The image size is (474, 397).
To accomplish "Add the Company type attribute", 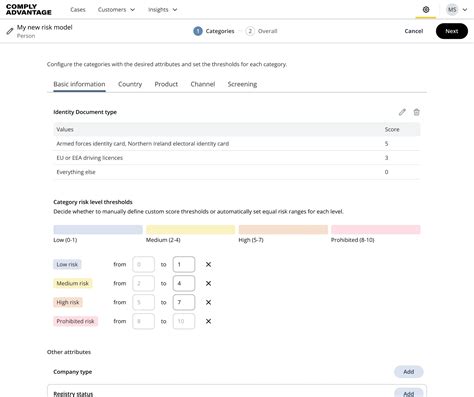I will pyautogui.click(x=409, y=372).
